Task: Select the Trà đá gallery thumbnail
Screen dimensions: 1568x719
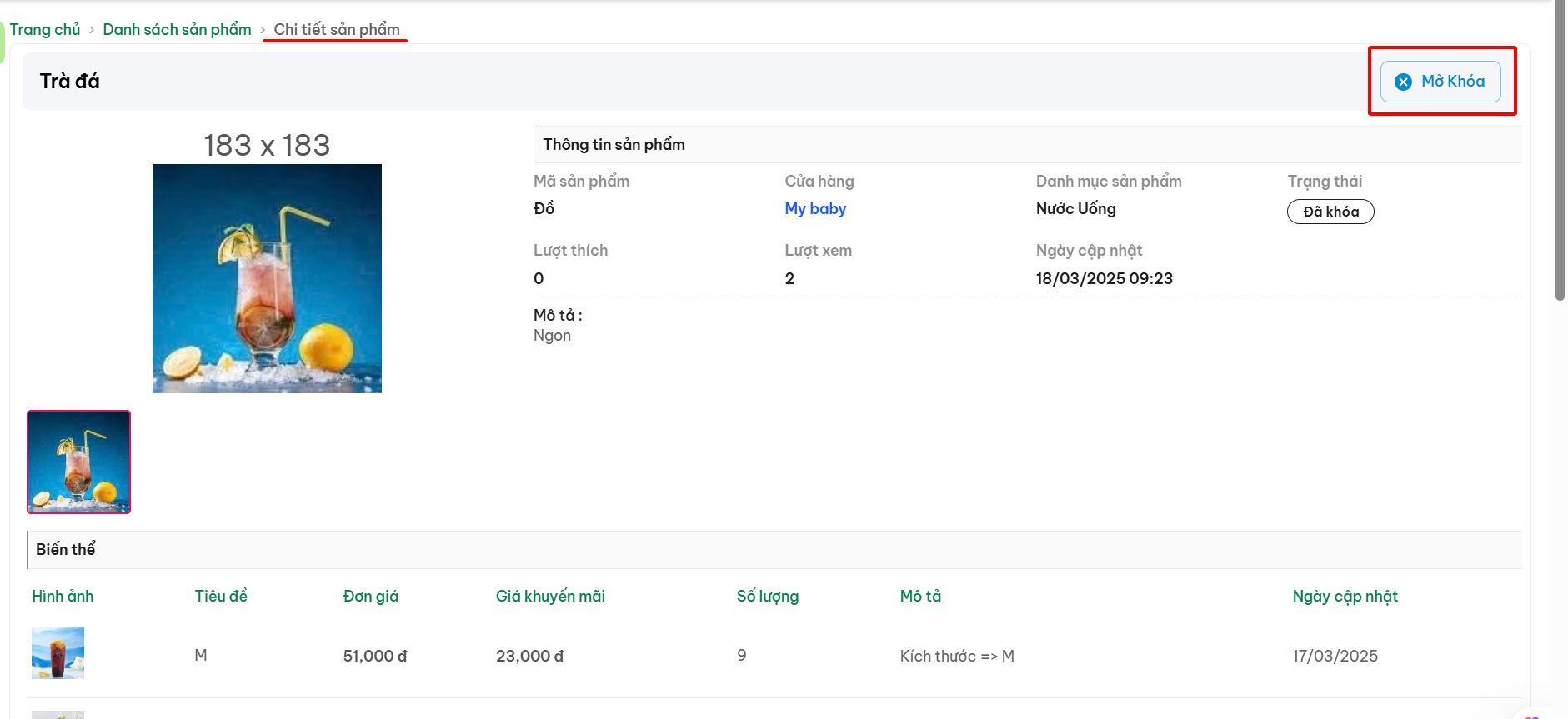Action: click(79, 462)
